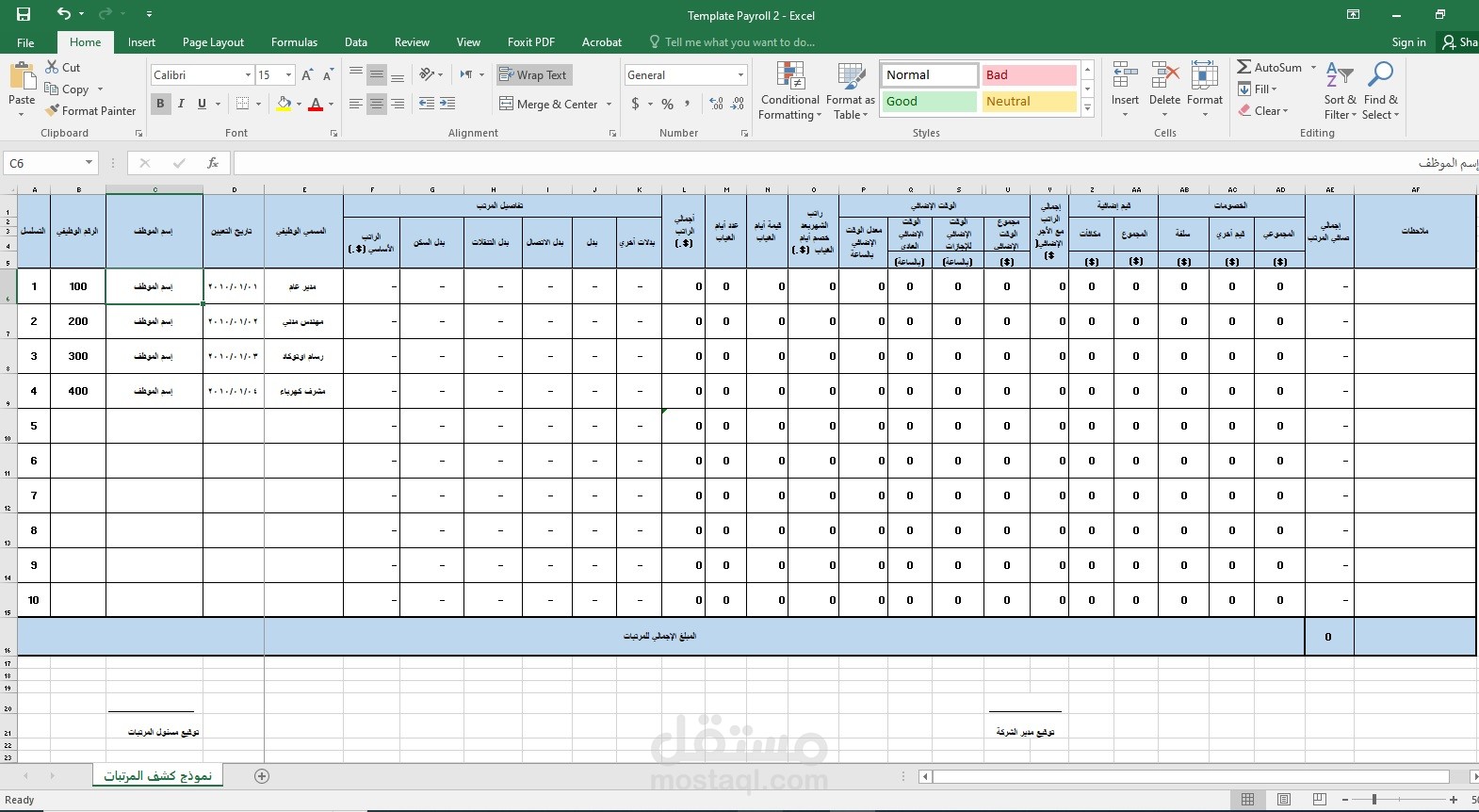Click AutoSum
Screen dimensions: 1479x812
pos(1270,68)
